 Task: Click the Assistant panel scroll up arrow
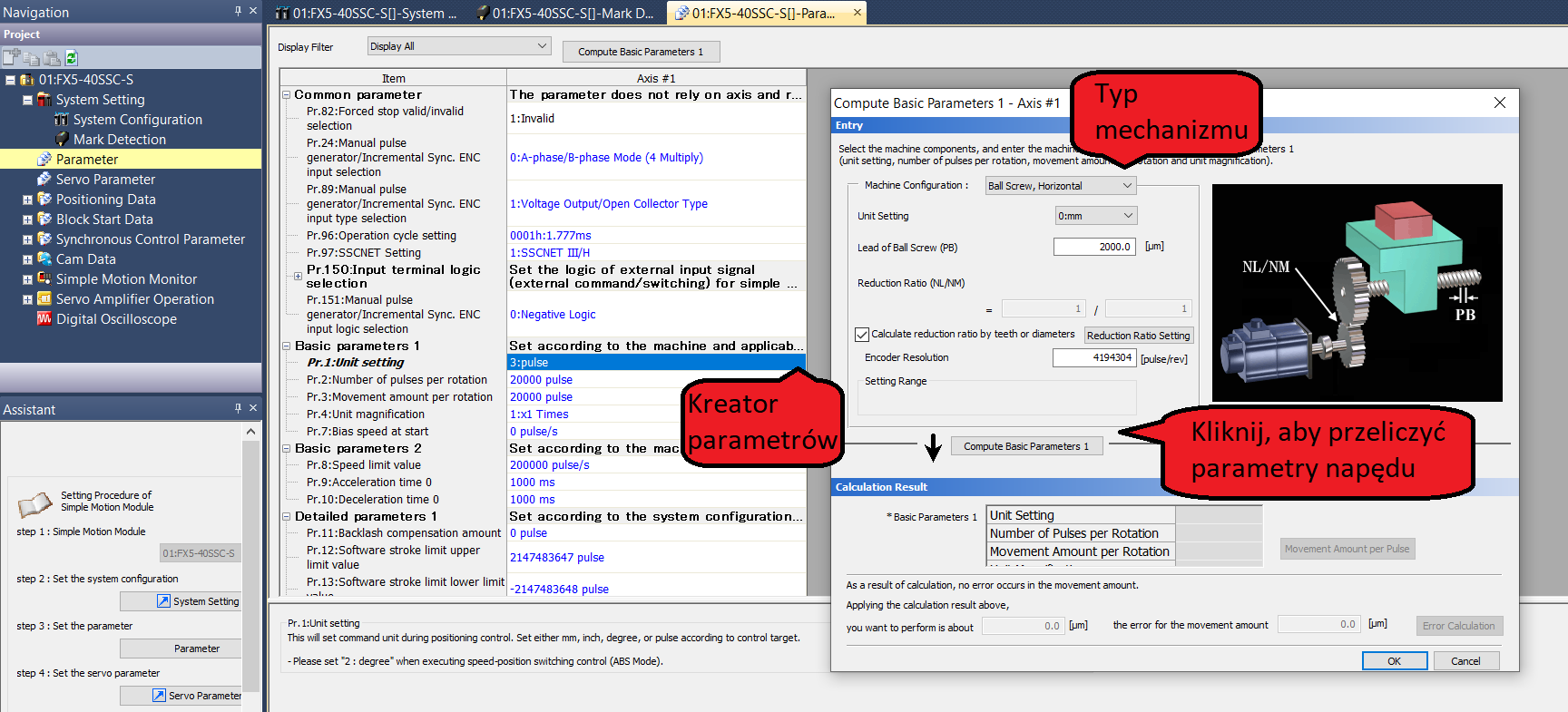(x=251, y=432)
